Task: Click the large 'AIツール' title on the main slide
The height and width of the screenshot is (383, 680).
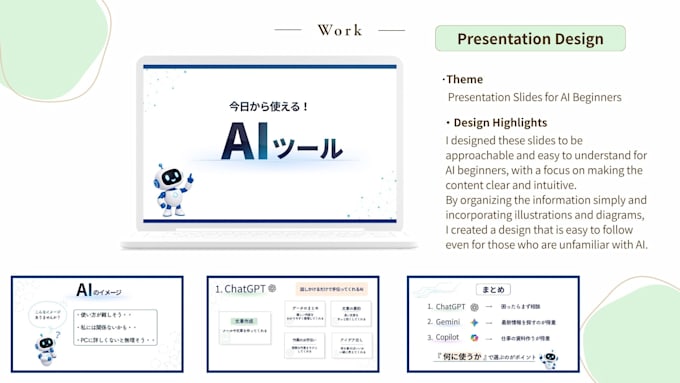Action: (282, 141)
